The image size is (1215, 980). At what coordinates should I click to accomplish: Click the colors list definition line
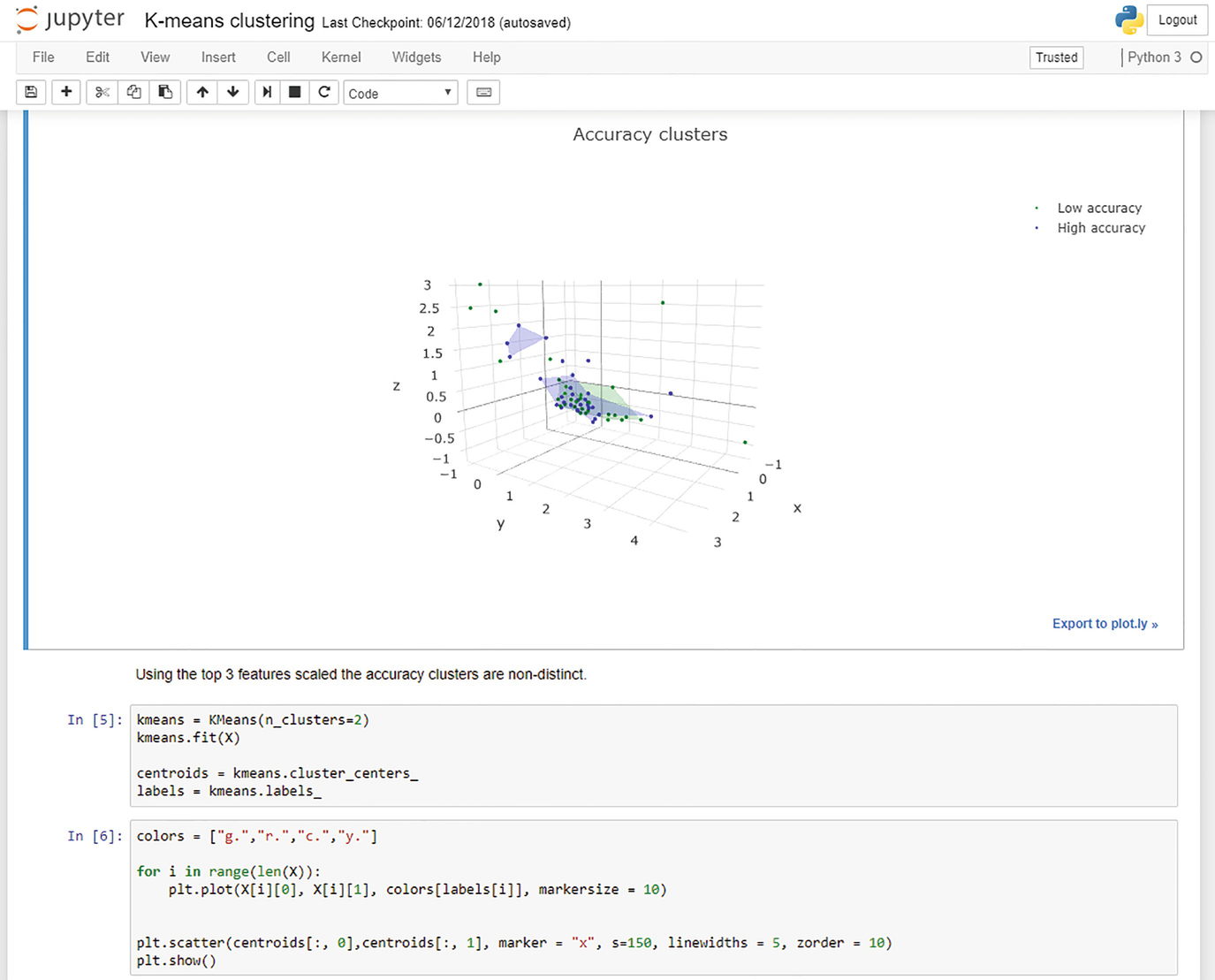click(x=257, y=836)
